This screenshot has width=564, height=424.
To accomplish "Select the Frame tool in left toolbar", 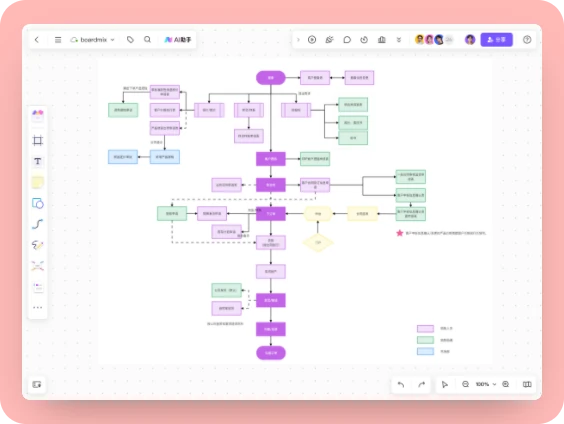I will pyautogui.click(x=37, y=140).
